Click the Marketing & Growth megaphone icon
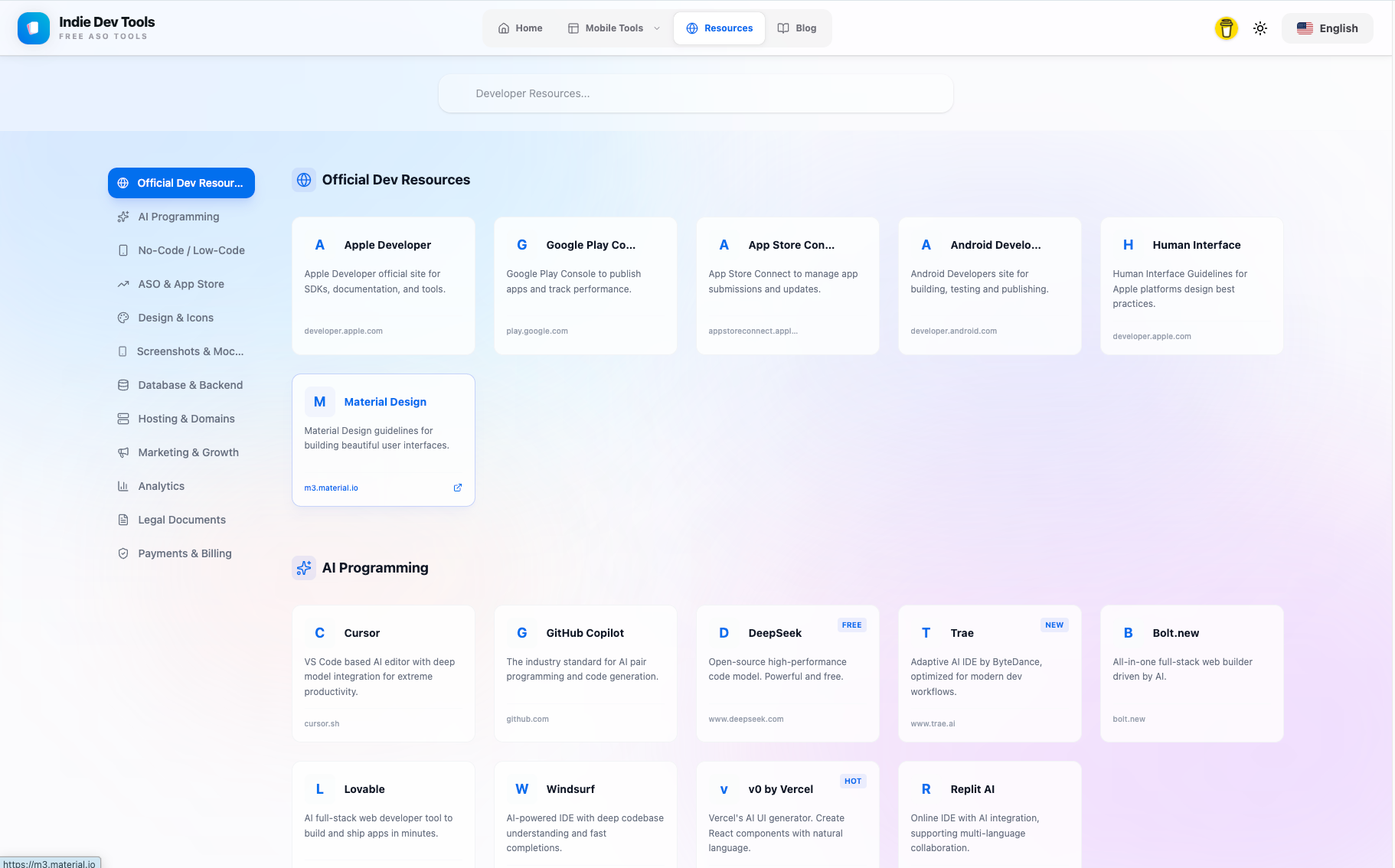This screenshot has height=868, width=1395. pos(123,452)
